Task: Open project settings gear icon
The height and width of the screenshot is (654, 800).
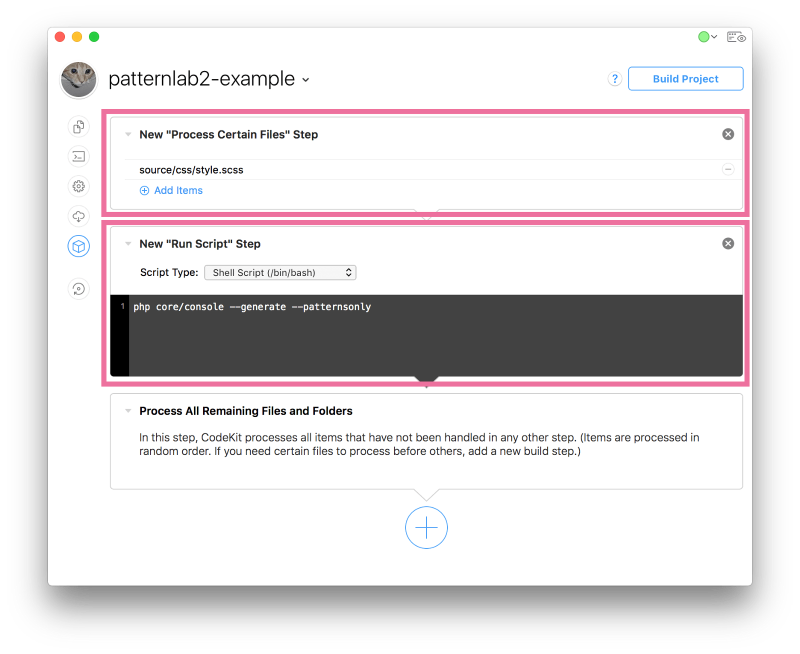Action: (x=79, y=186)
